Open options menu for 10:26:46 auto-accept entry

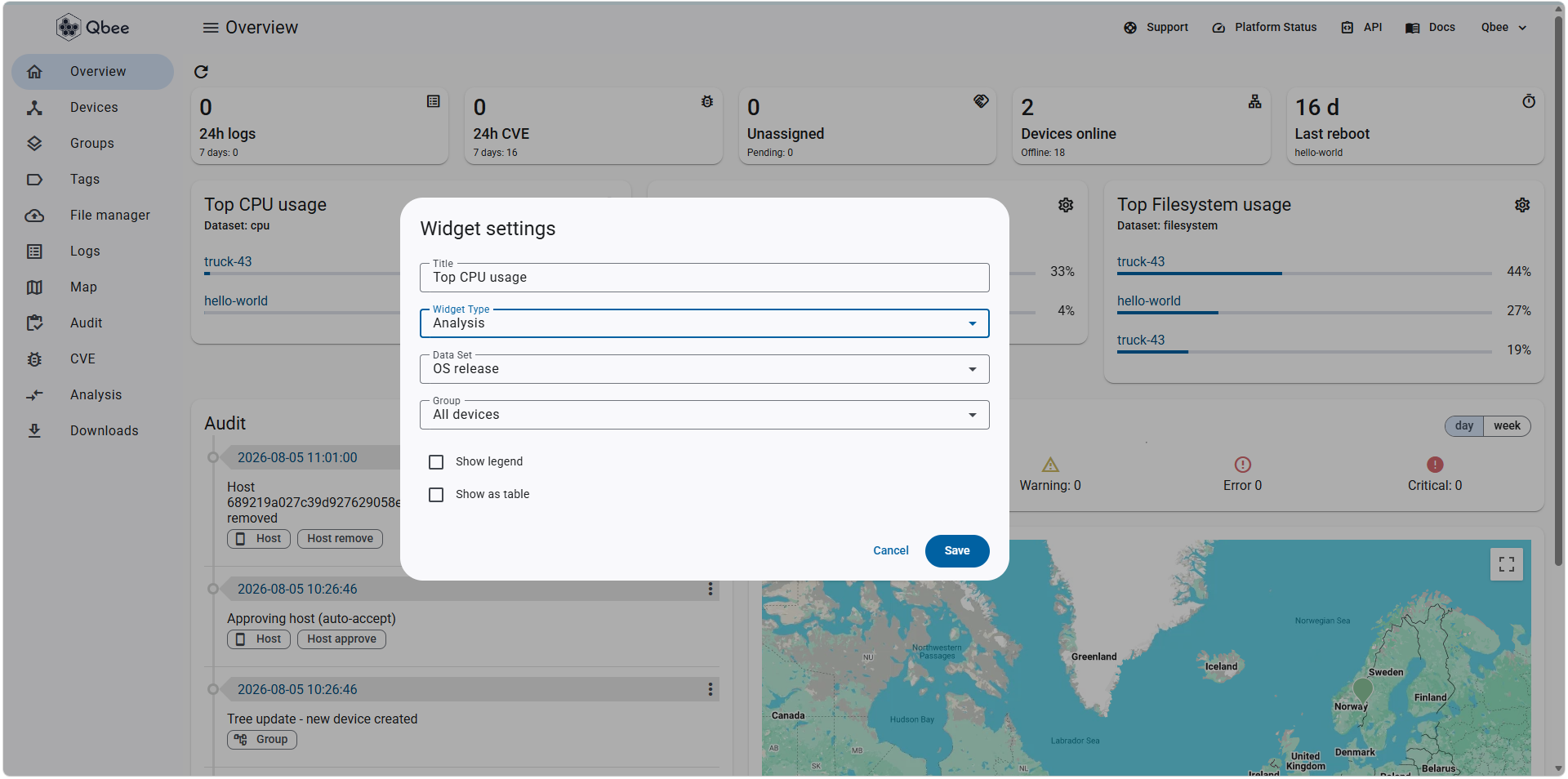click(710, 589)
